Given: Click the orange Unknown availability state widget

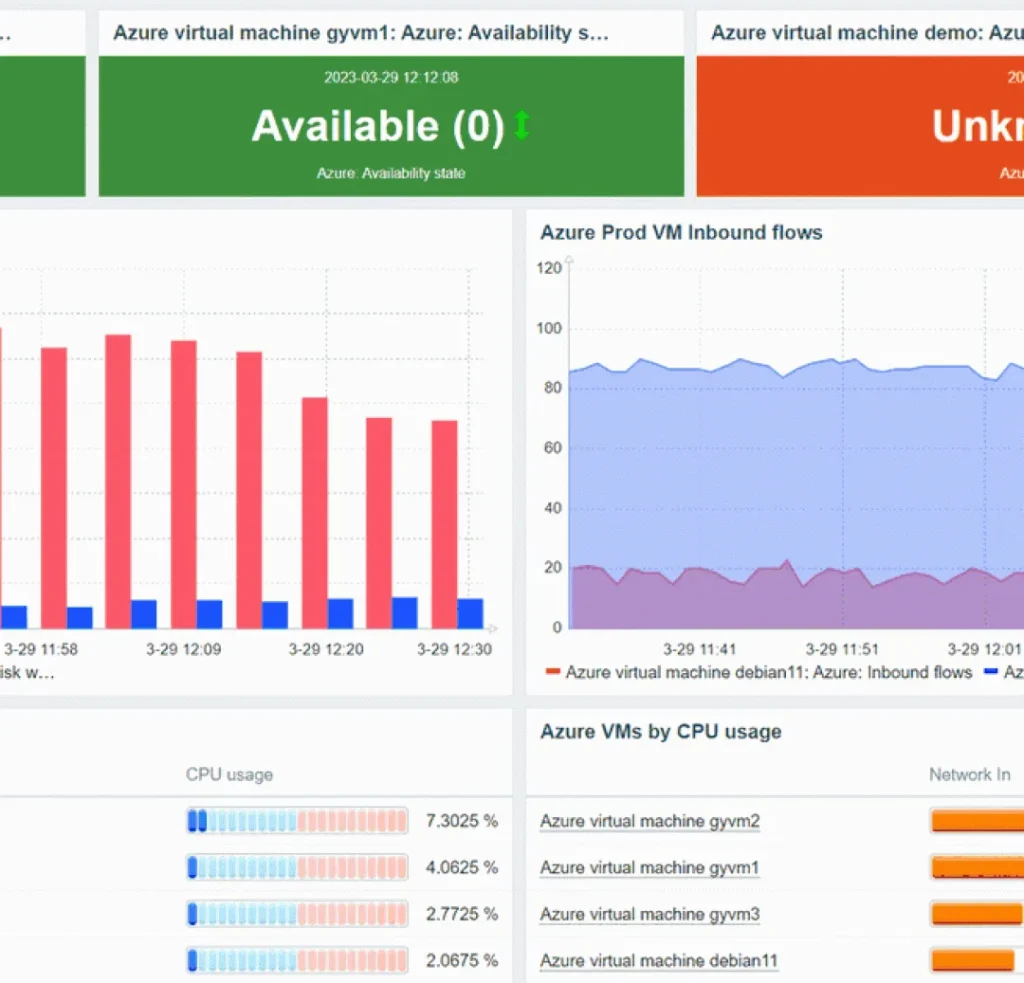Looking at the screenshot, I should tap(860, 126).
